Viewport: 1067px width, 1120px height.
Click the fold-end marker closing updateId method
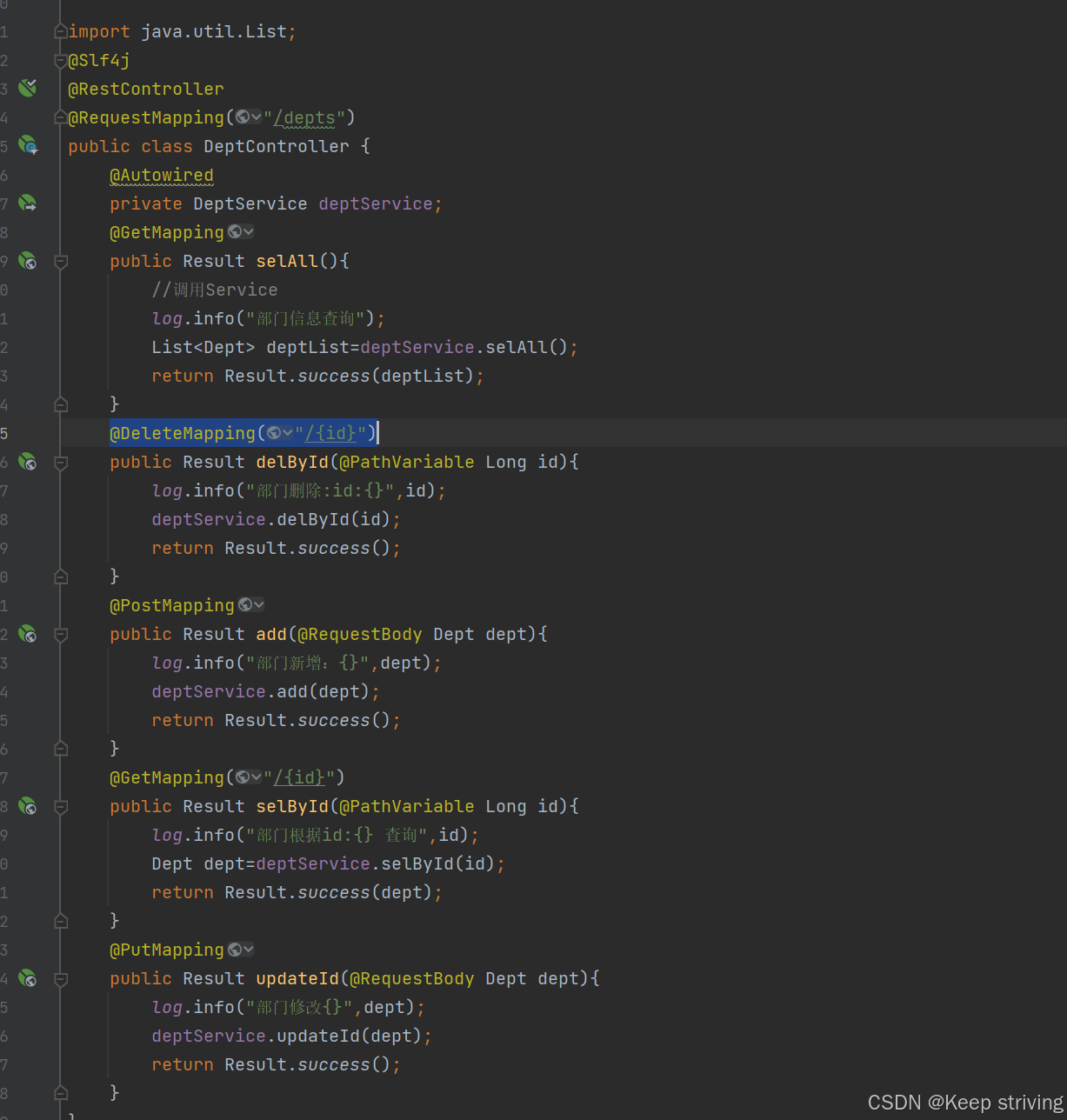61,1092
